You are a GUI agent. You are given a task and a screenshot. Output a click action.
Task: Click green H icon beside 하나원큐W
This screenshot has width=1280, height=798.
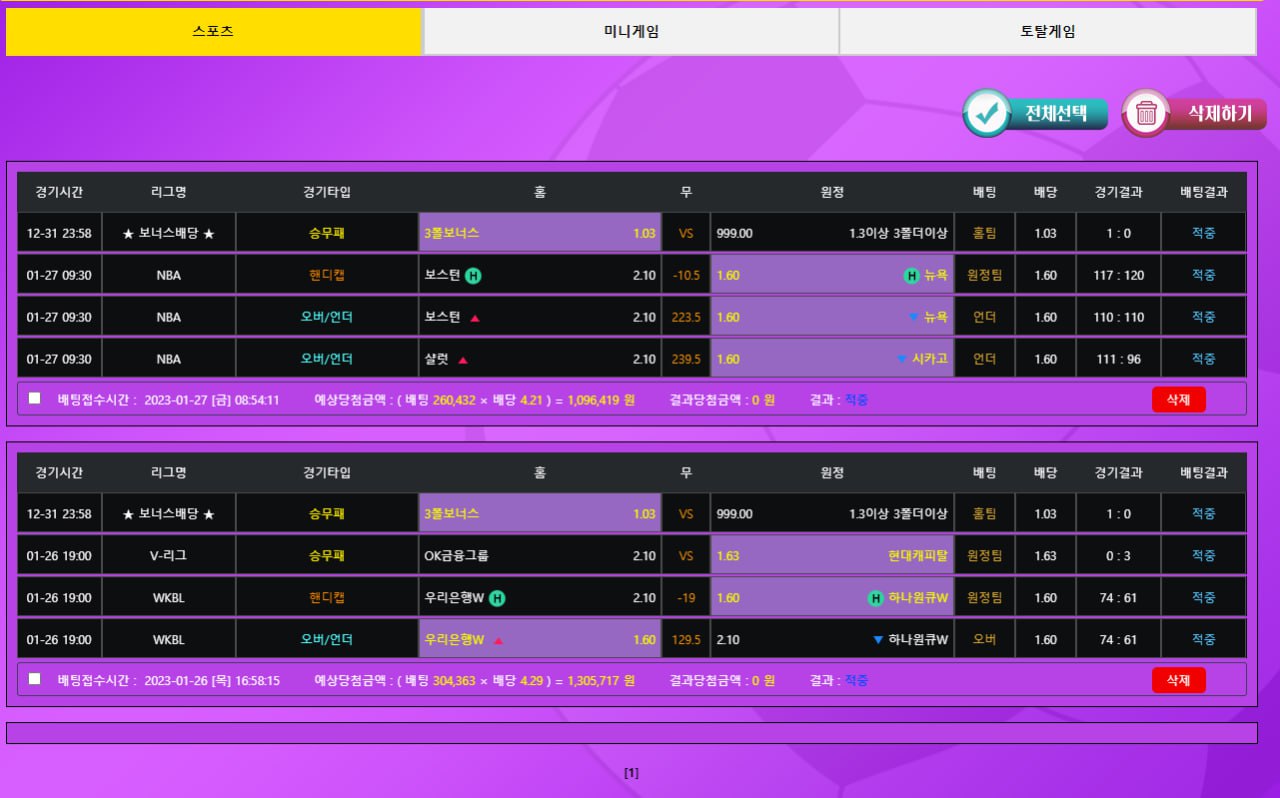[876, 599]
